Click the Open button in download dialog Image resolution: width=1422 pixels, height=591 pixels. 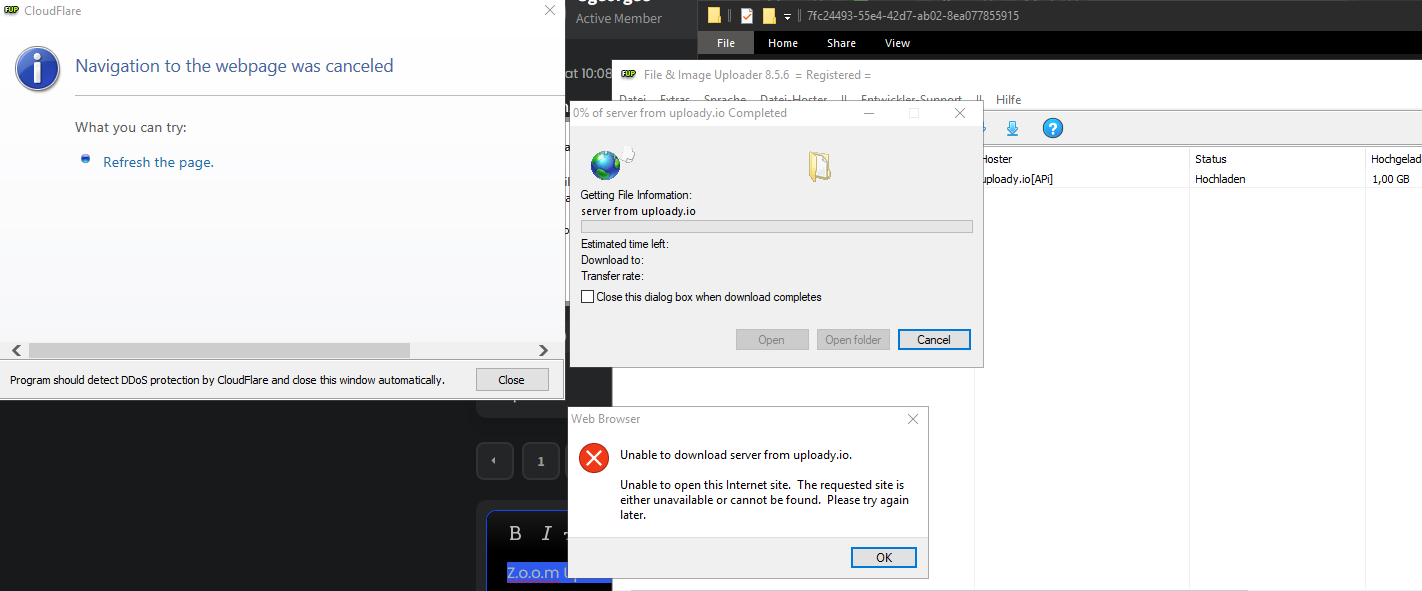[772, 340]
